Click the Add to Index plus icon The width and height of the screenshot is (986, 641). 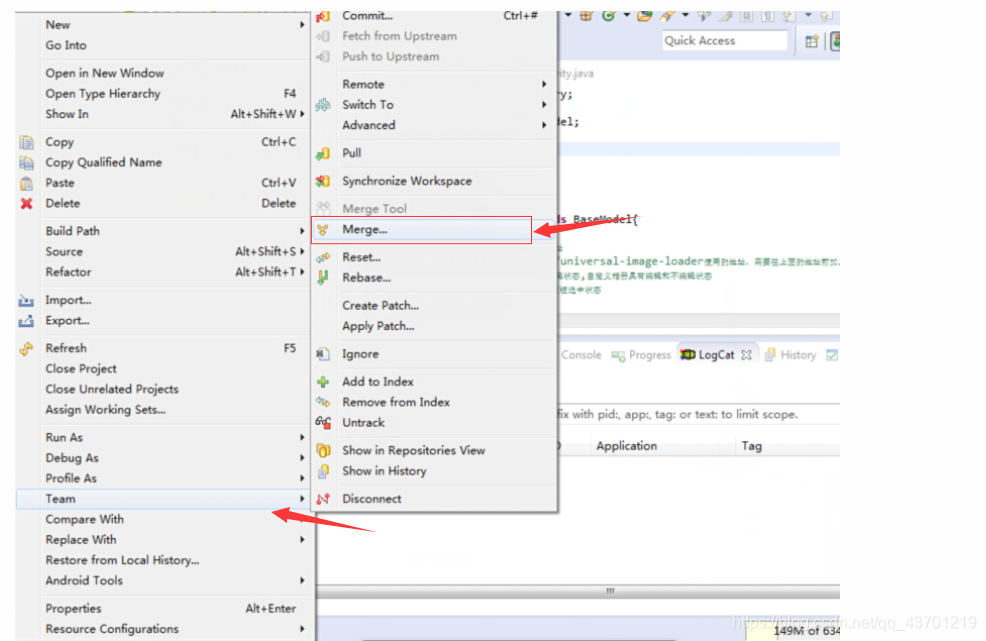click(x=323, y=382)
